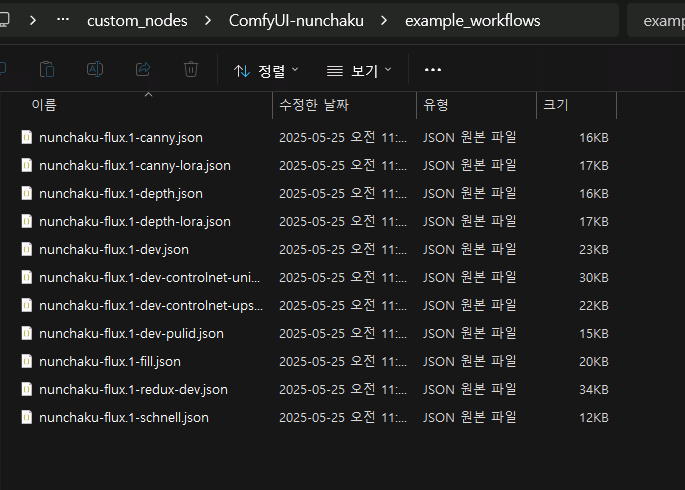Select the nunchaku-flux.1-redux-dev.json file
The height and width of the screenshot is (490, 685).
[x=133, y=389]
